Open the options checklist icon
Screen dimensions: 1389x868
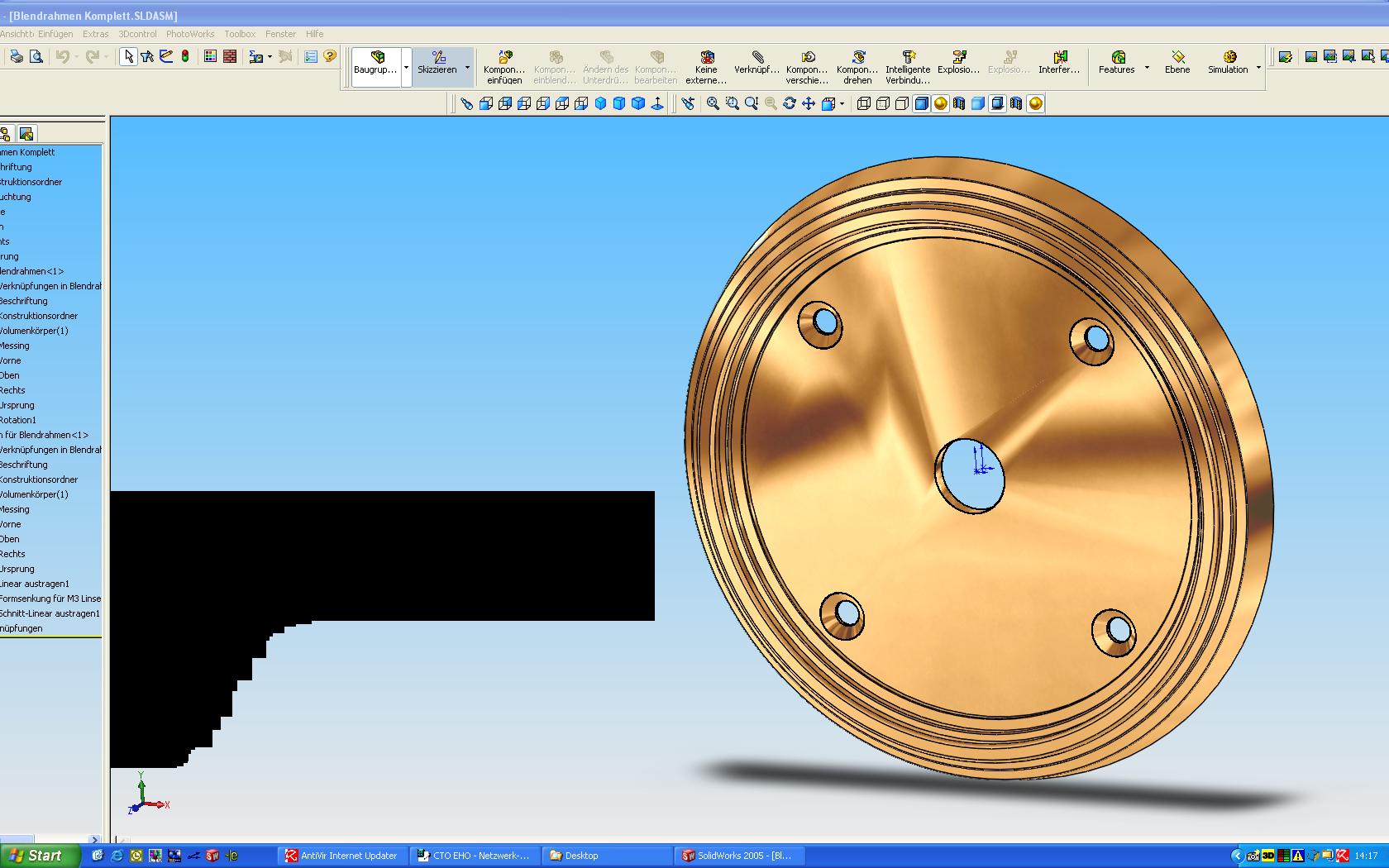tap(311, 56)
